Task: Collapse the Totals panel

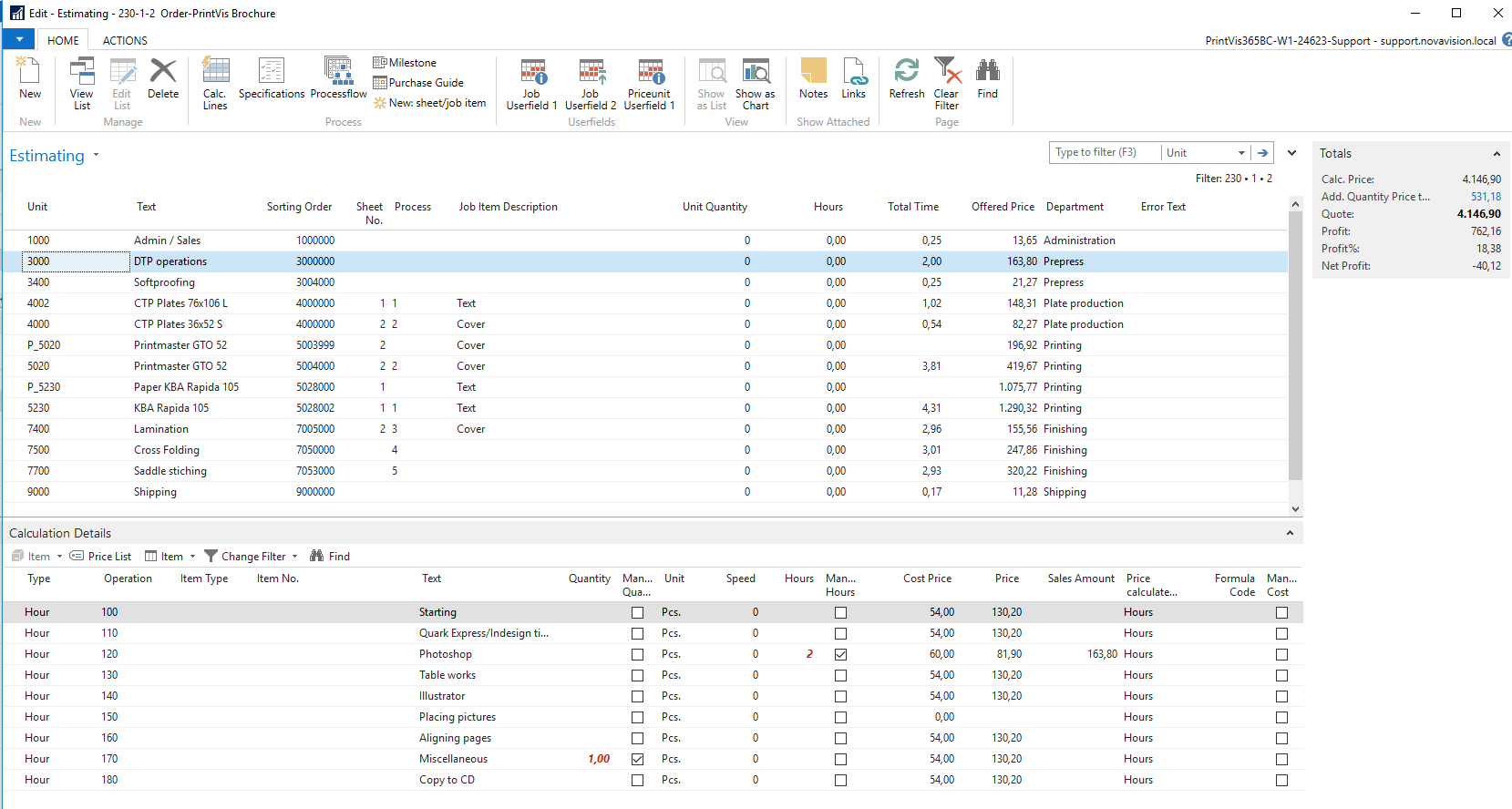Action: [x=1496, y=154]
